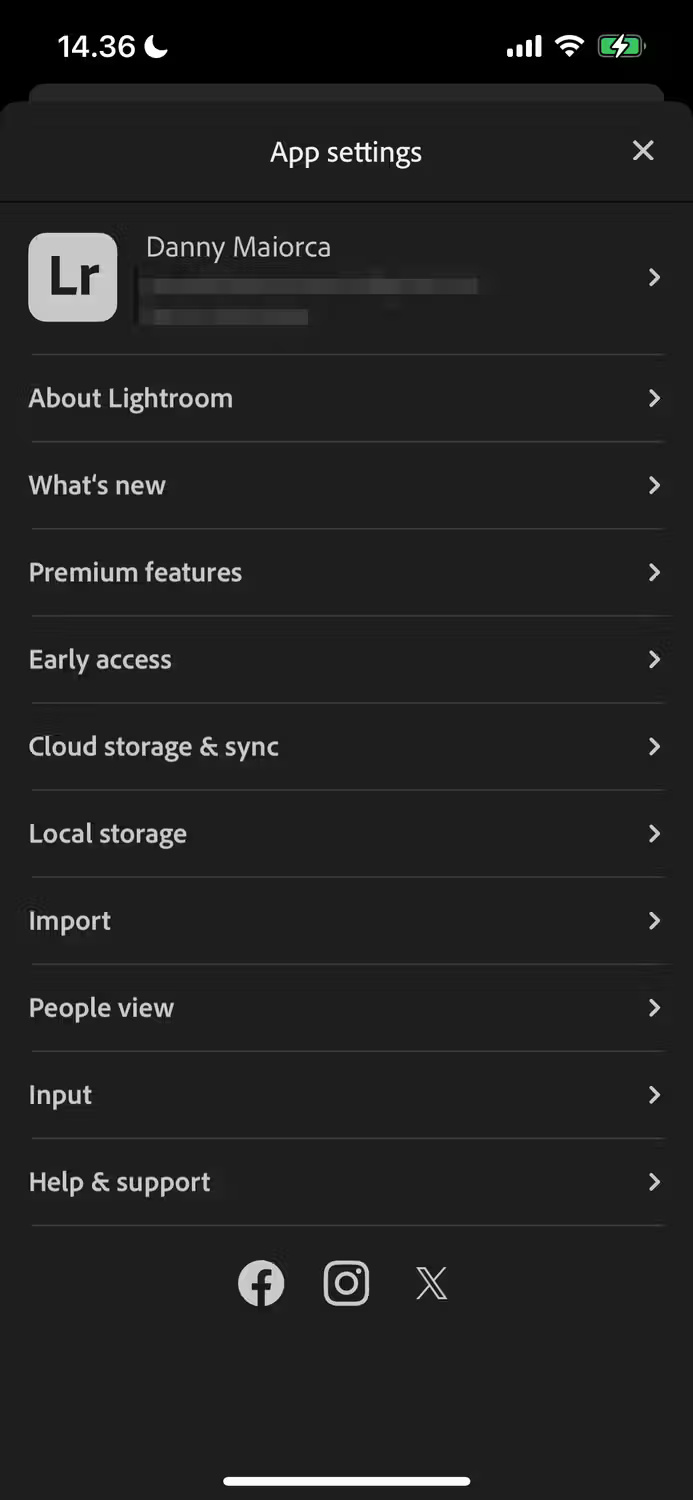Open the Local storage settings
Image resolution: width=693 pixels, height=1500 pixels.
coord(346,833)
